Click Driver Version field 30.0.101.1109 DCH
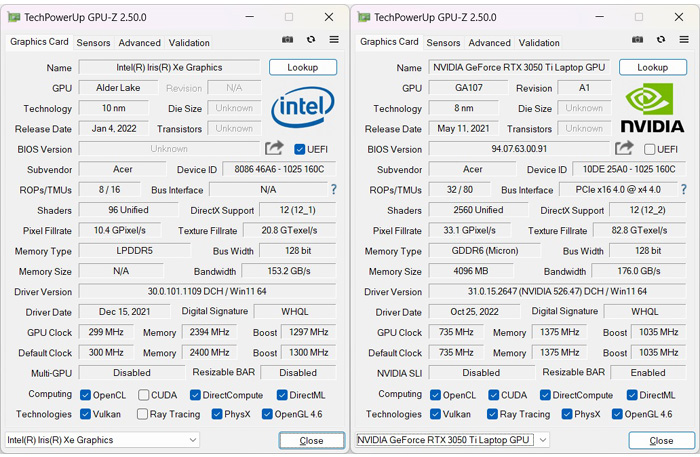The image size is (700, 457). [207, 291]
